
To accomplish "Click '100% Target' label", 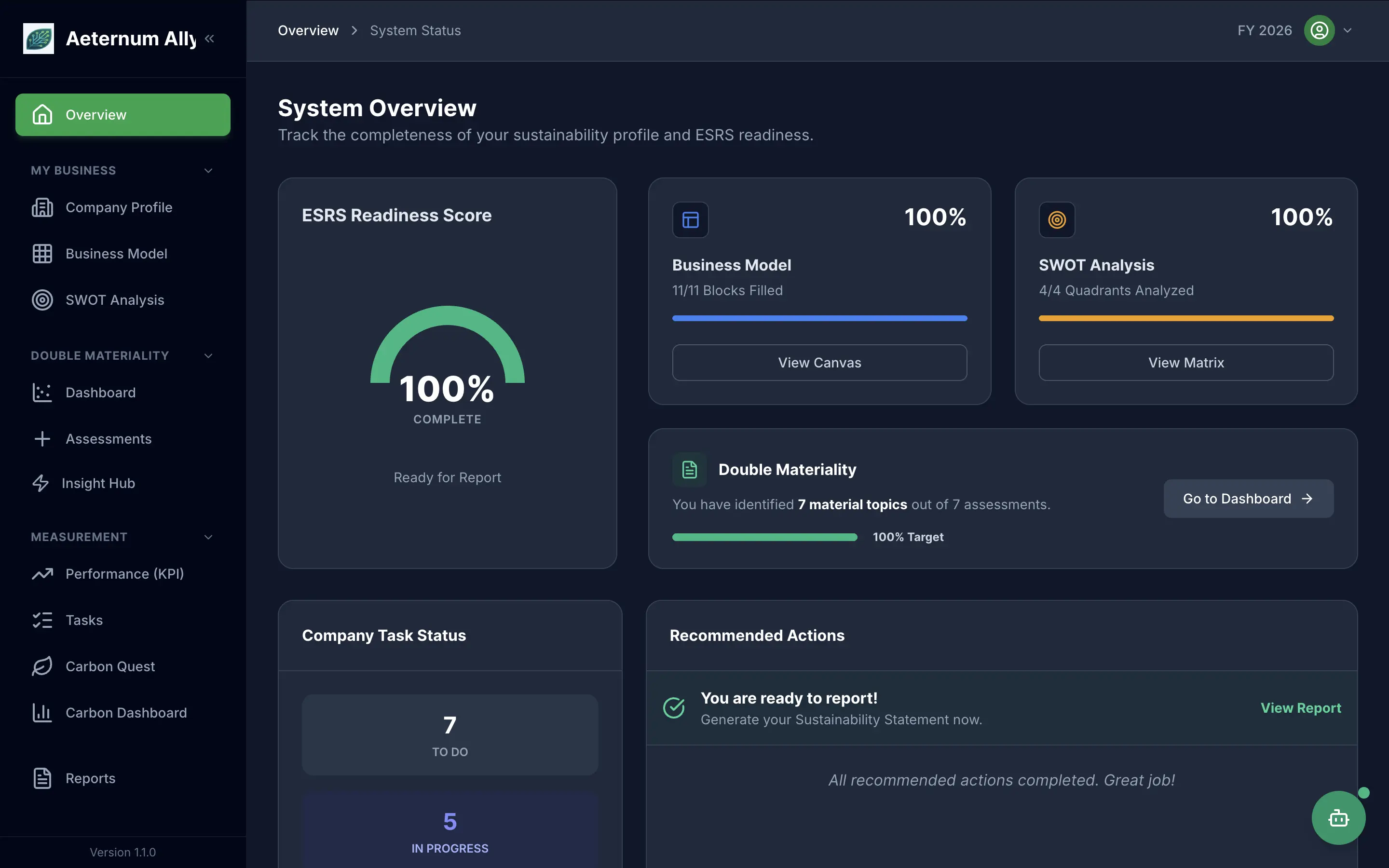I will pyautogui.click(x=908, y=537).
